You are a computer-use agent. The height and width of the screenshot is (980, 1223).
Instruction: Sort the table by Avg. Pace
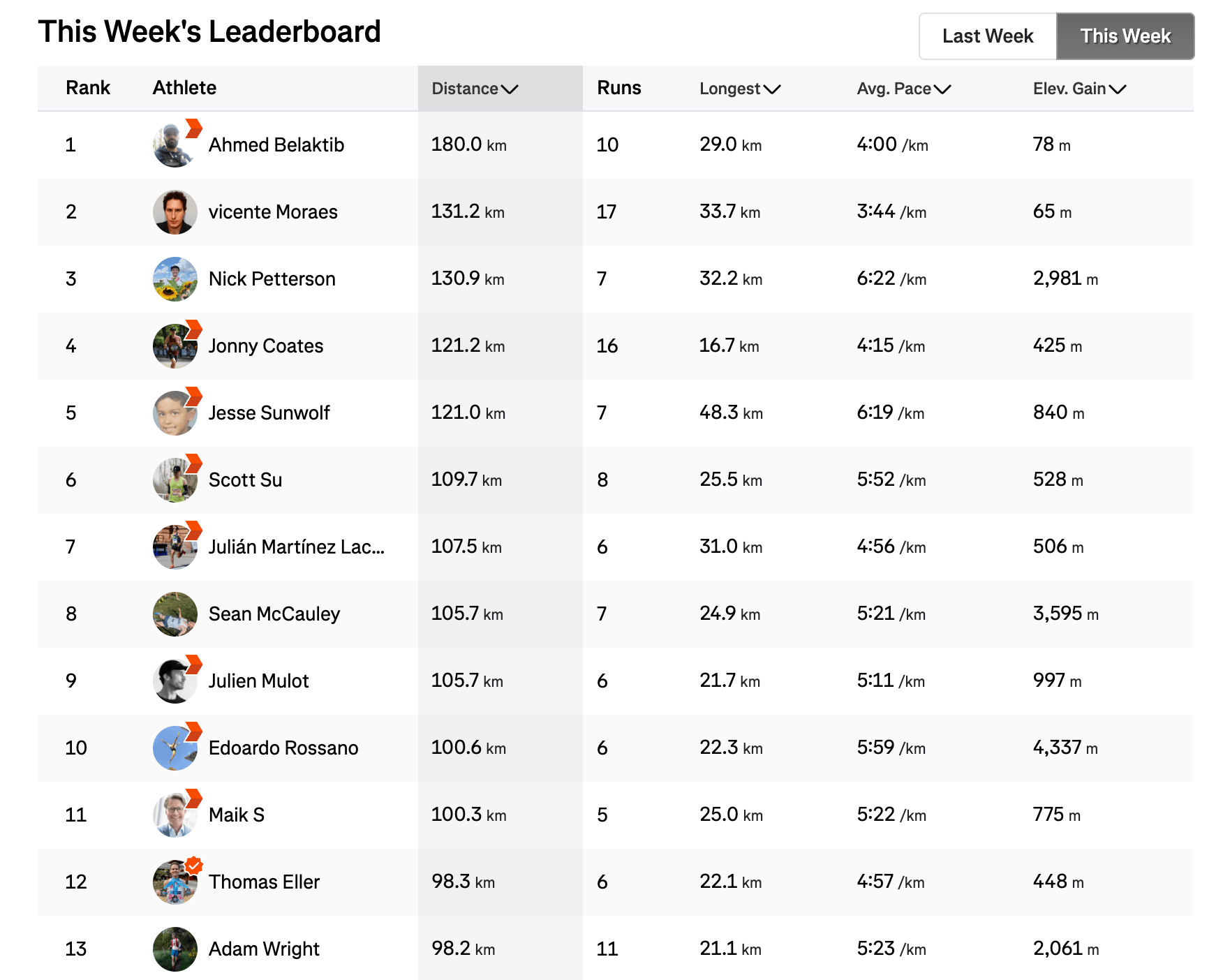click(x=904, y=89)
